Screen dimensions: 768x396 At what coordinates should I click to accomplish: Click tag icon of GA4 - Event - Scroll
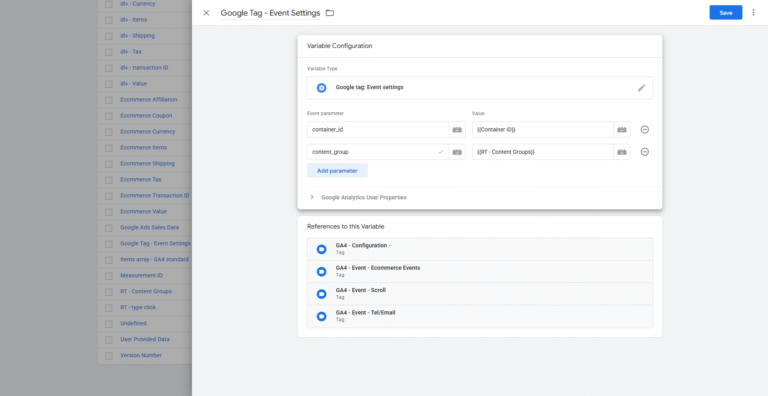(x=321, y=294)
